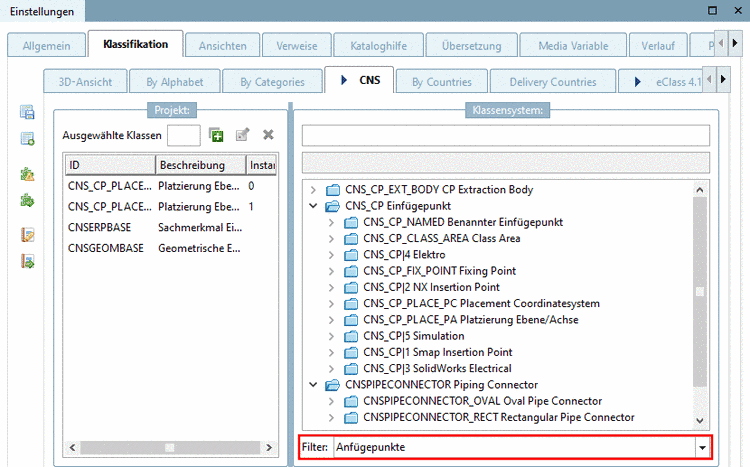Click the second sidebar table-add icon
This screenshot has width=750, height=467.
pyautogui.click(x=27, y=139)
